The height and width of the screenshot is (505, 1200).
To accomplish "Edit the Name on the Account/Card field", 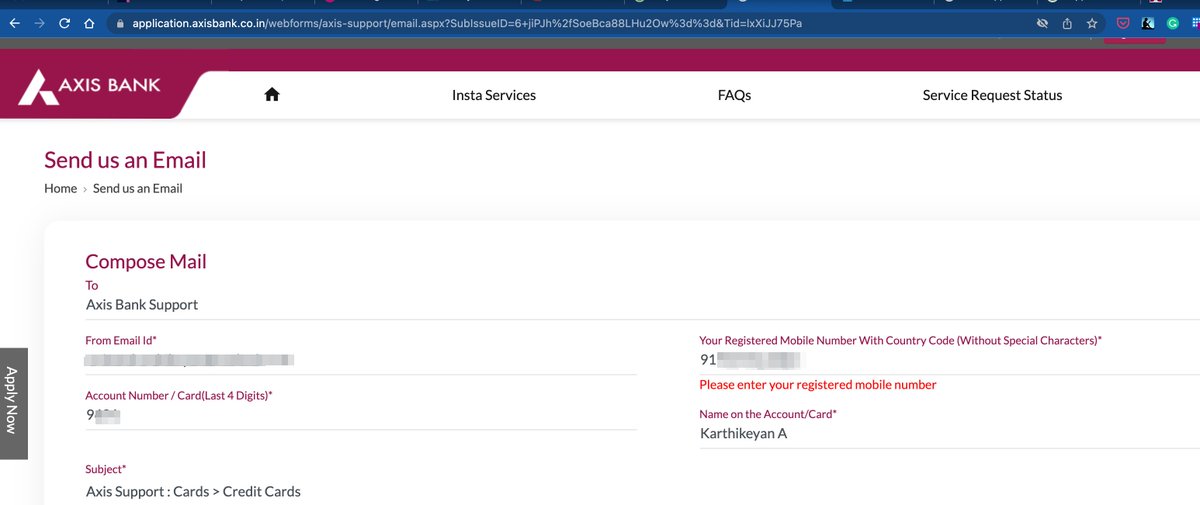I will (949, 433).
